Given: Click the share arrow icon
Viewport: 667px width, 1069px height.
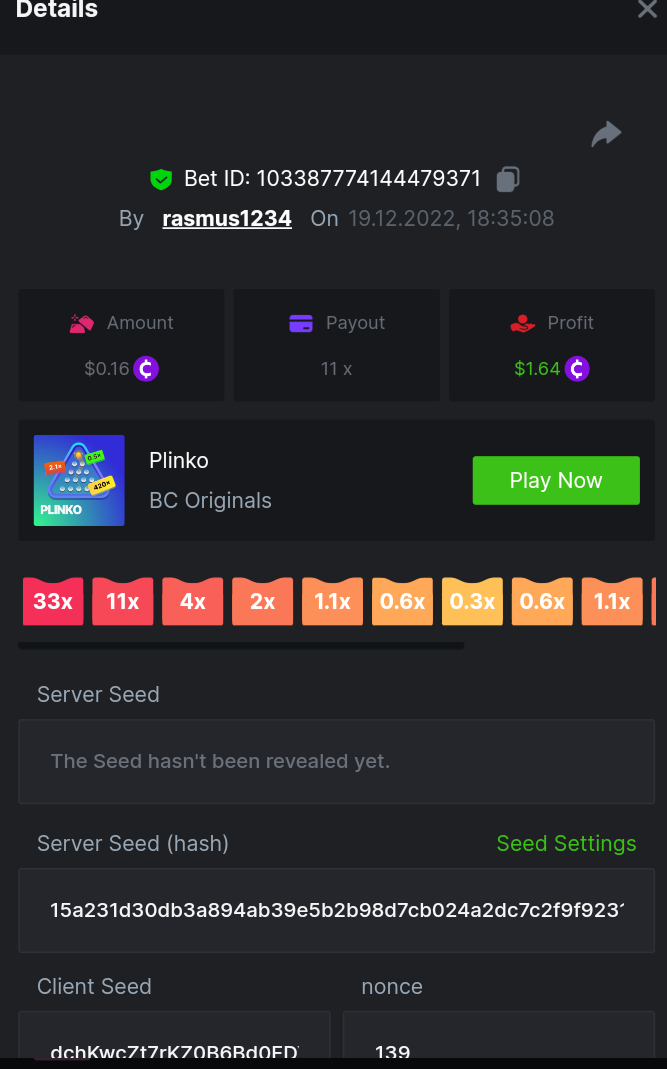Looking at the screenshot, I should (606, 134).
